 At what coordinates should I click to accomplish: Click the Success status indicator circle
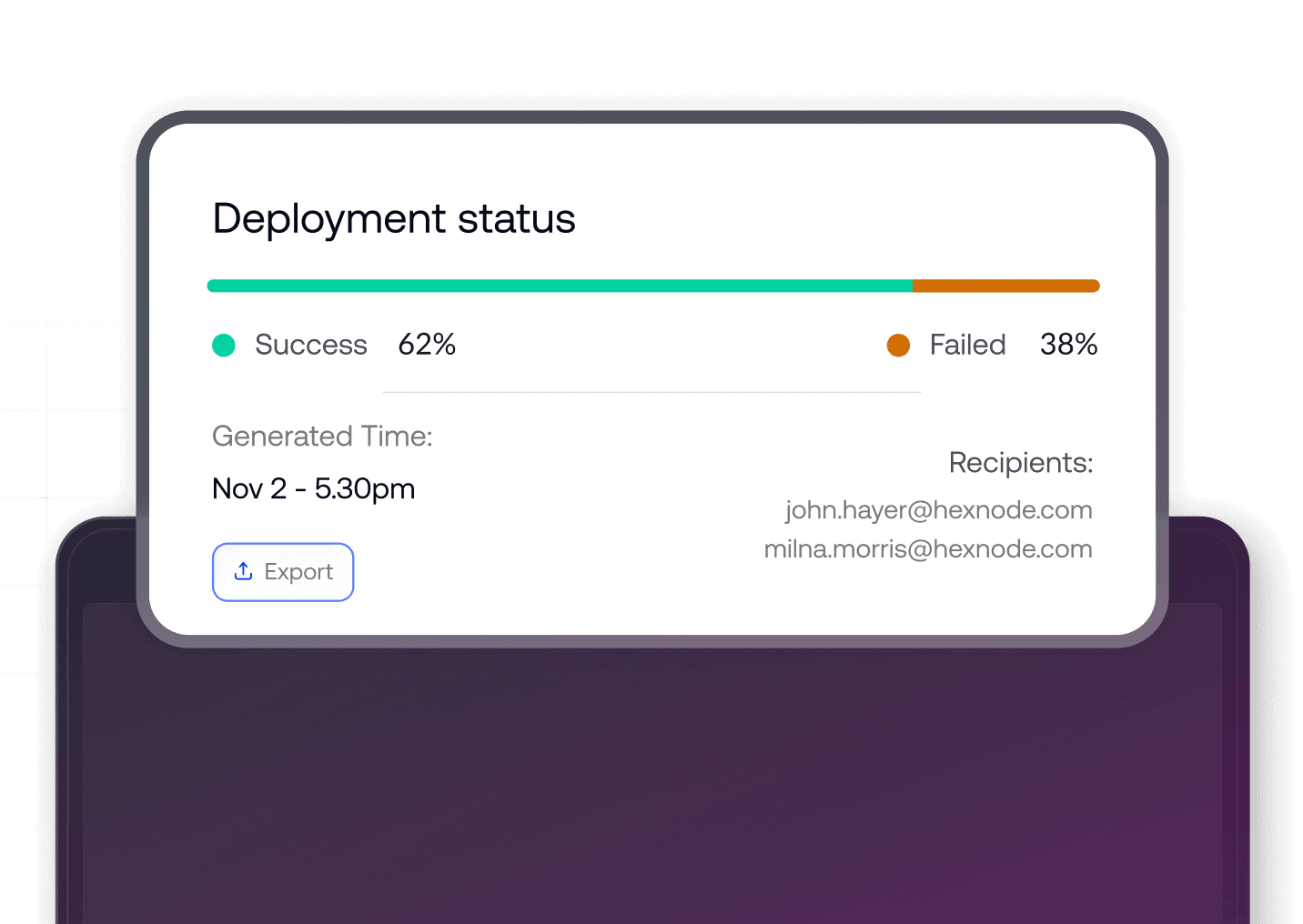[224, 346]
